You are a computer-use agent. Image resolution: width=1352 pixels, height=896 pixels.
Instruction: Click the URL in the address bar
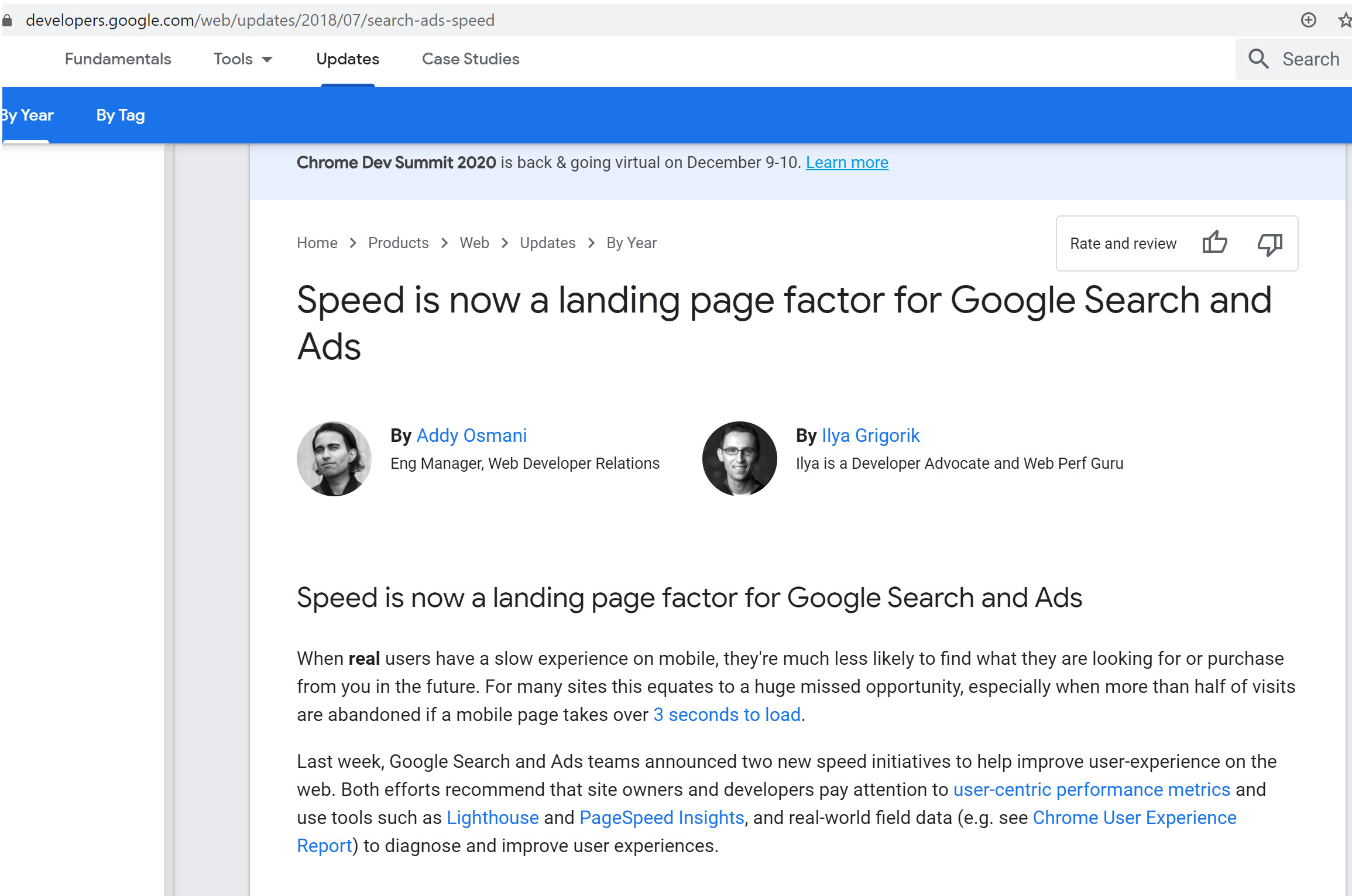point(260,20)
